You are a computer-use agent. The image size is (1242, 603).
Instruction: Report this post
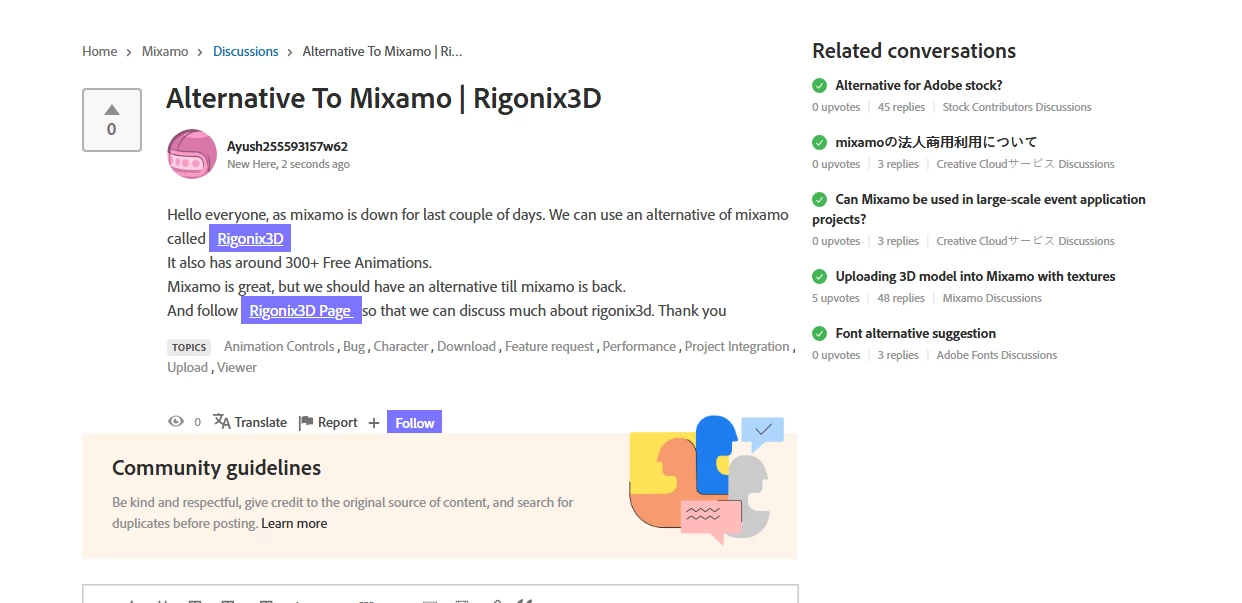(337, 422)
